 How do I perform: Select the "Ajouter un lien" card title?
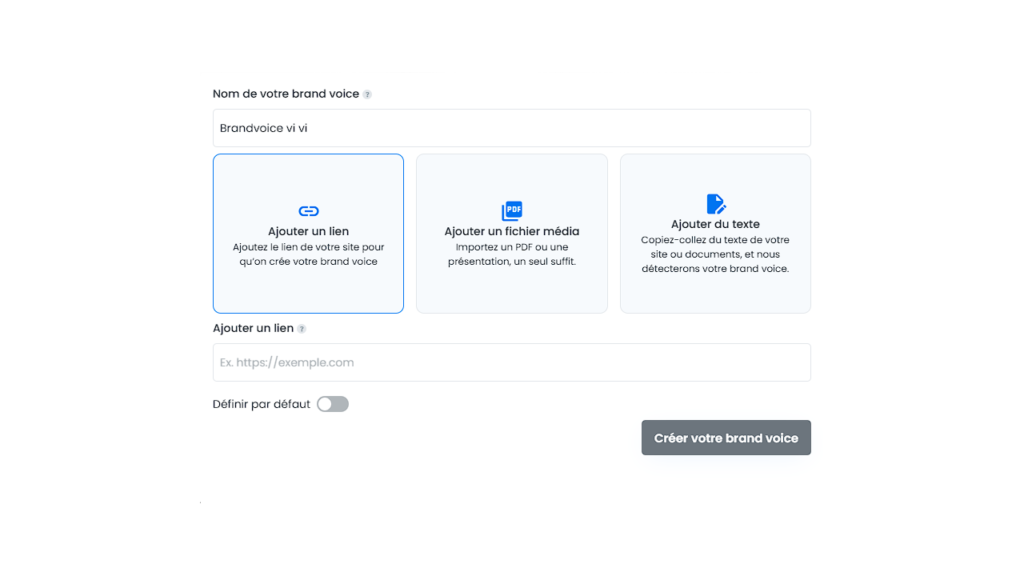[x=308, y=231]
